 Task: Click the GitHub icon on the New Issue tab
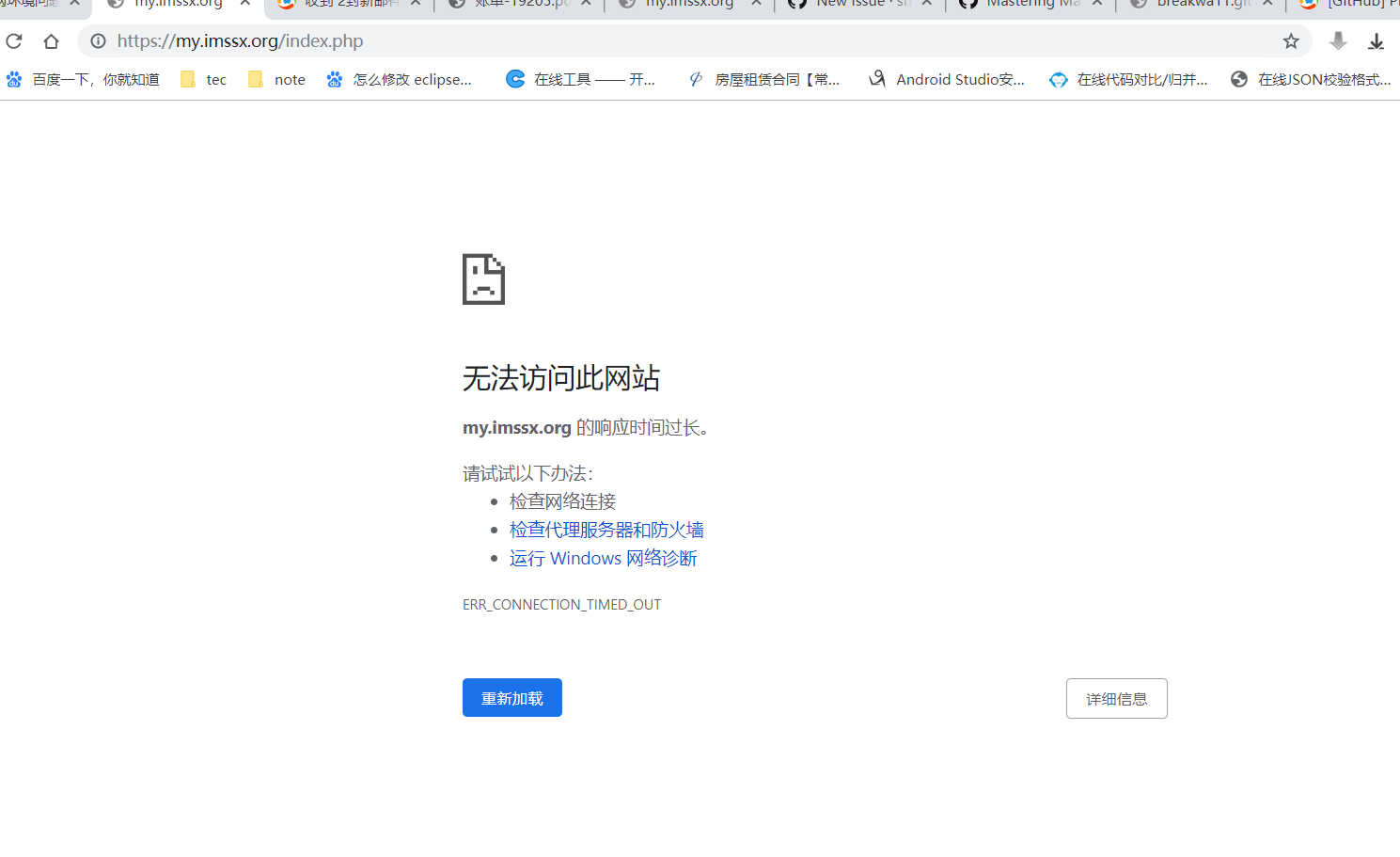coord(797,5)
